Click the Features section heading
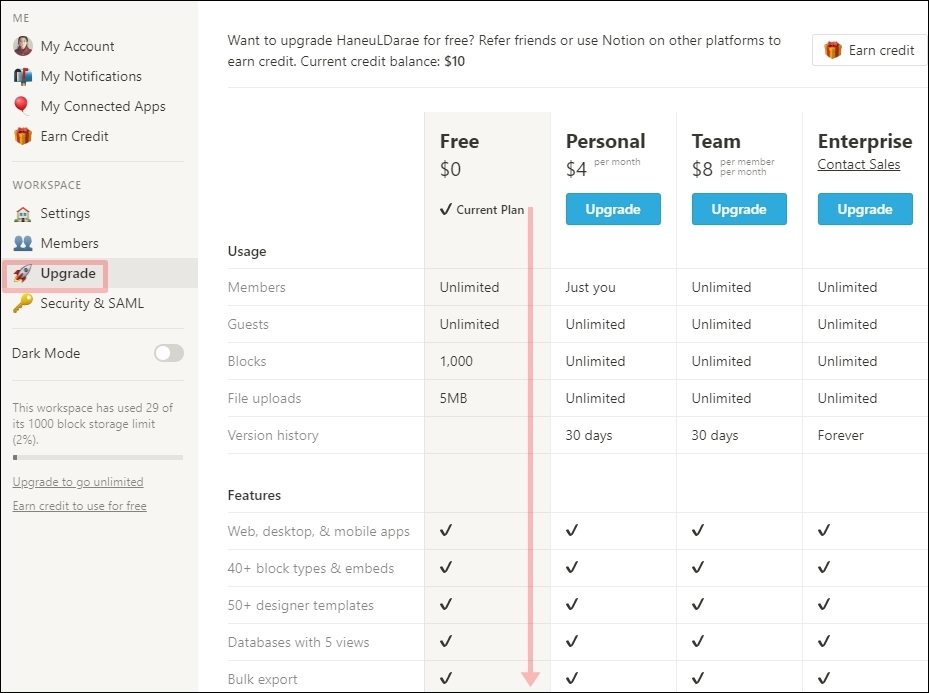This screenshot has width=929, height=693. [254, 495]
